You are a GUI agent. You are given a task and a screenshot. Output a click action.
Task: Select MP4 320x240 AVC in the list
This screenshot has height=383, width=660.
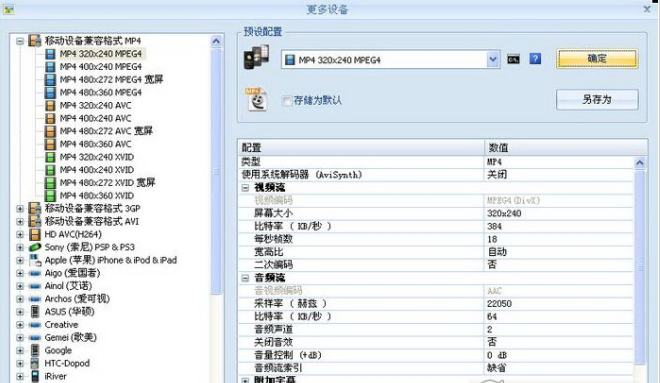click(95, 105)
